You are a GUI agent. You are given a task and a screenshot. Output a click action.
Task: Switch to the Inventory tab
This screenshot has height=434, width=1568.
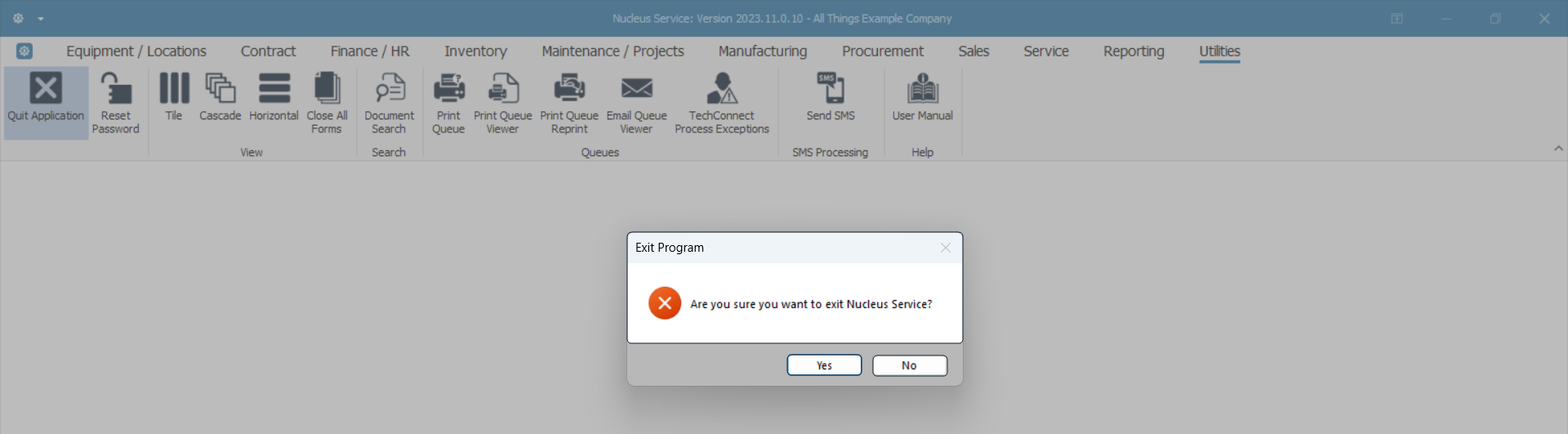475,51
